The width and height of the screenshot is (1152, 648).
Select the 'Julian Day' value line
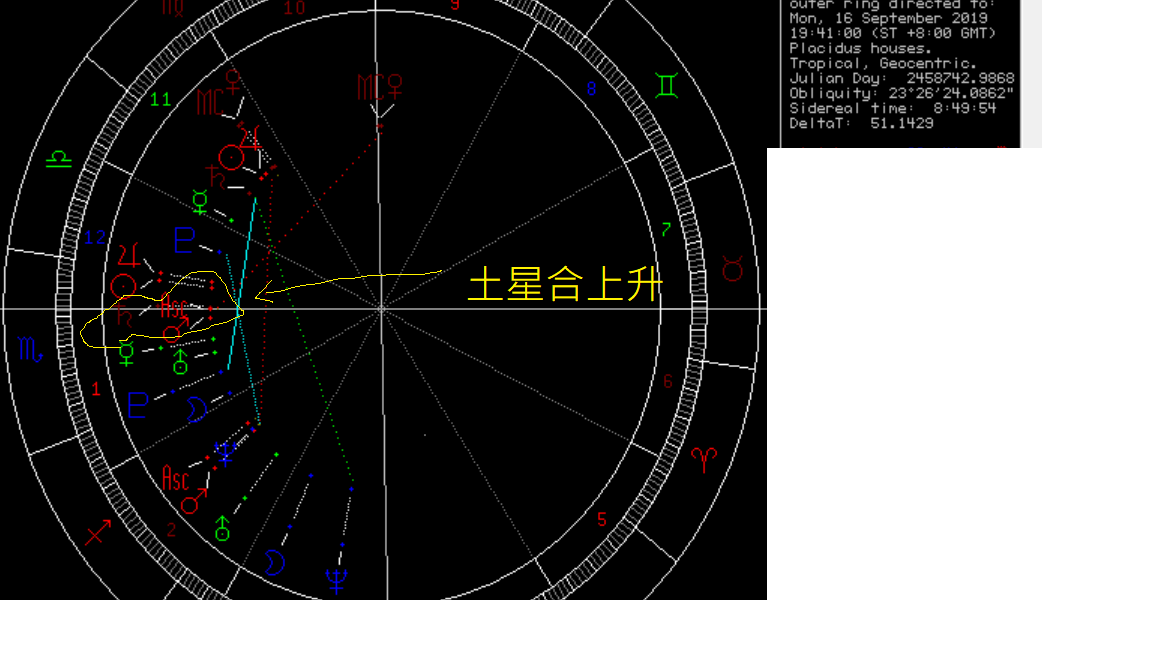click(x=901, y=78)
